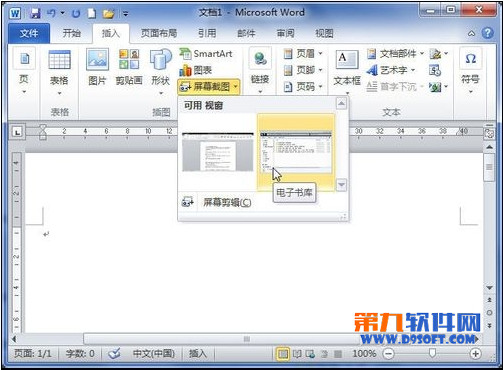Click gallery scroll up arrow in screenshot panel
Image resolution: width=503 pixels, height=370 pixels.
(341, 104)
